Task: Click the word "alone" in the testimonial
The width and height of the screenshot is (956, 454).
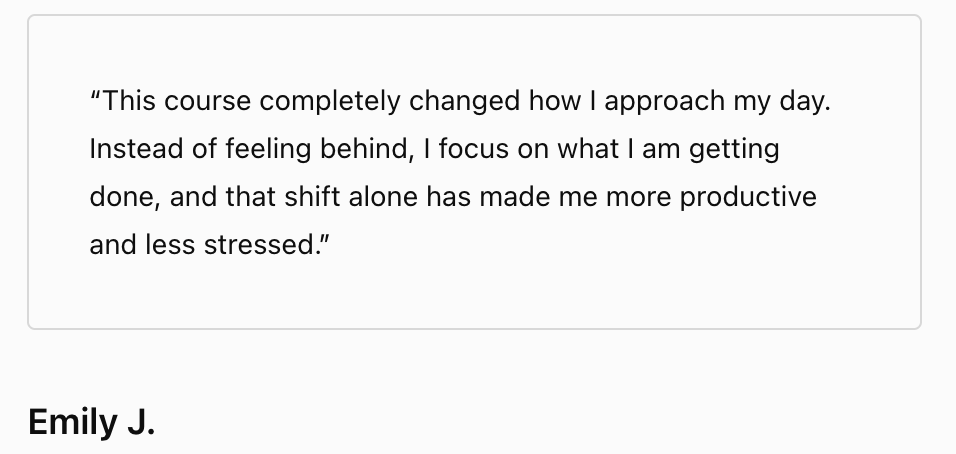Action: (x=383, y=197)
